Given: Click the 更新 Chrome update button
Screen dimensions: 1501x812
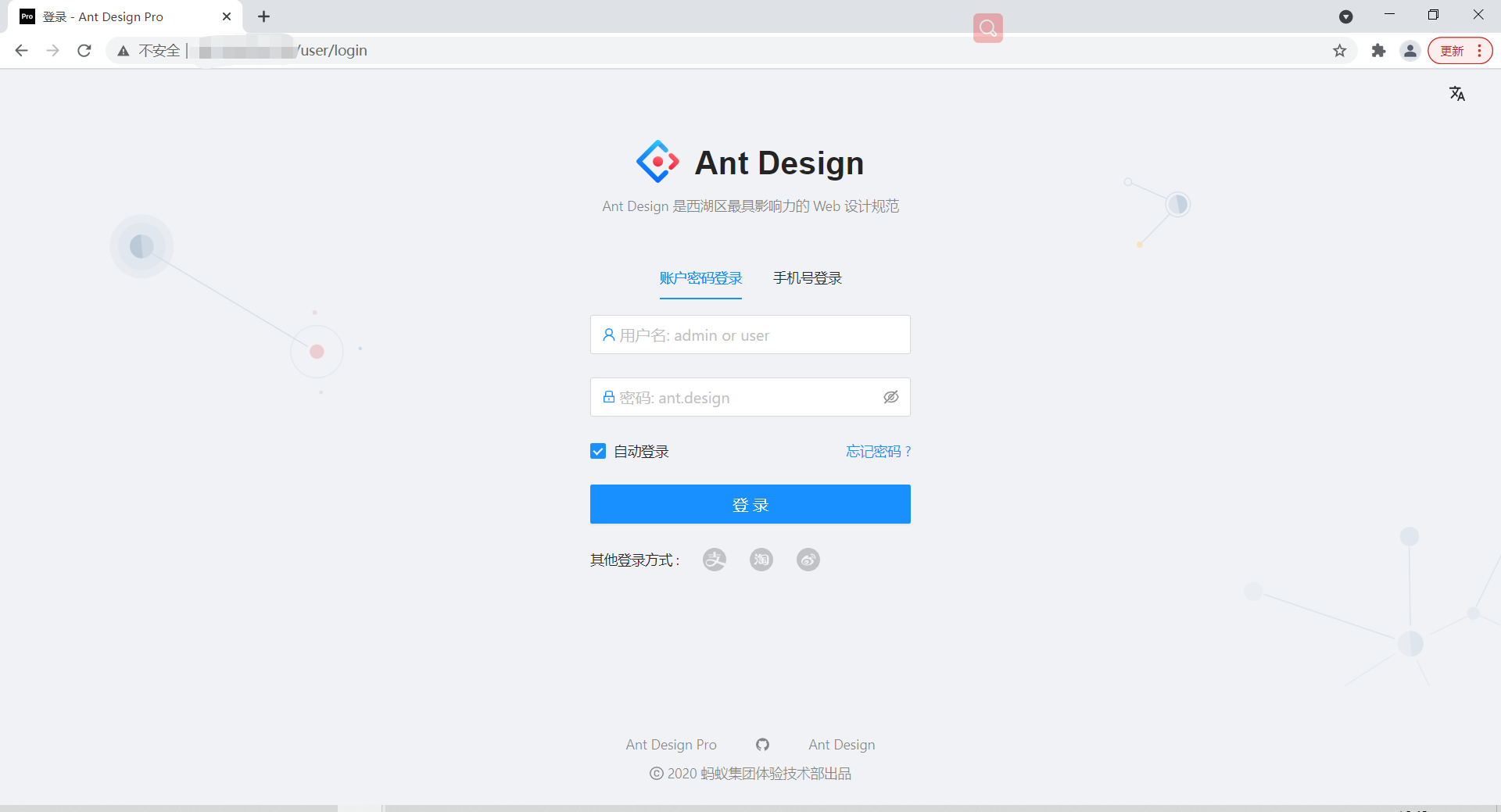Looking at the screenshot, I should 1452,51.
